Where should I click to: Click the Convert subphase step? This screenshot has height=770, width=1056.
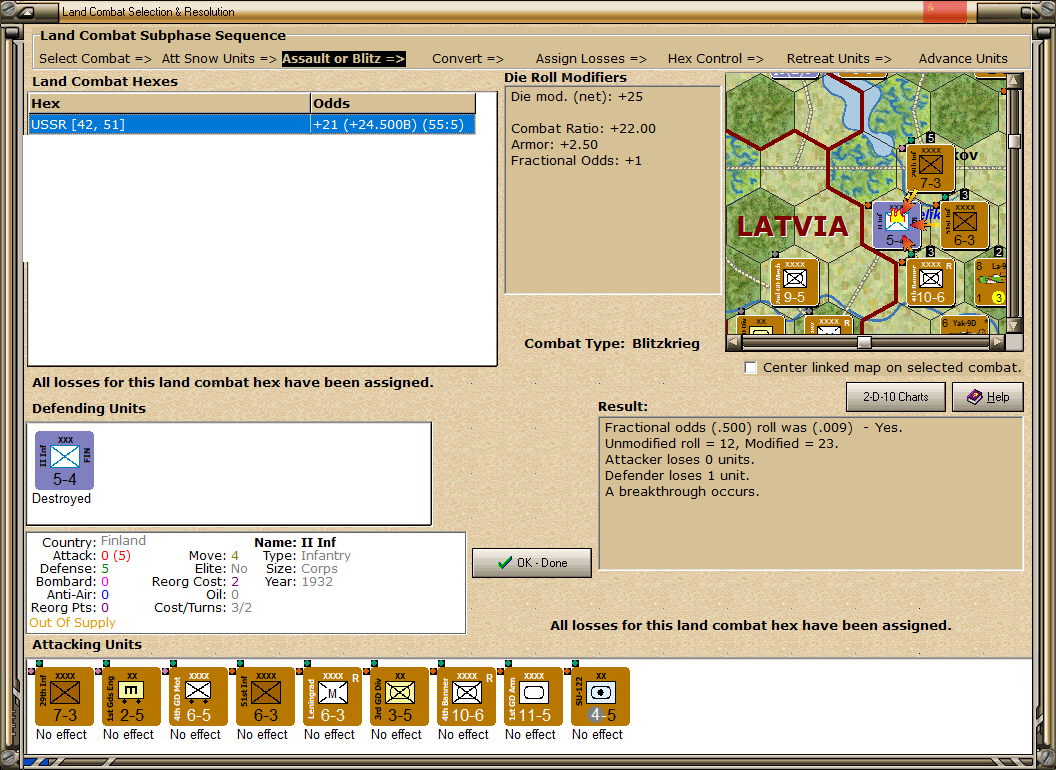[x=467, y=59]
